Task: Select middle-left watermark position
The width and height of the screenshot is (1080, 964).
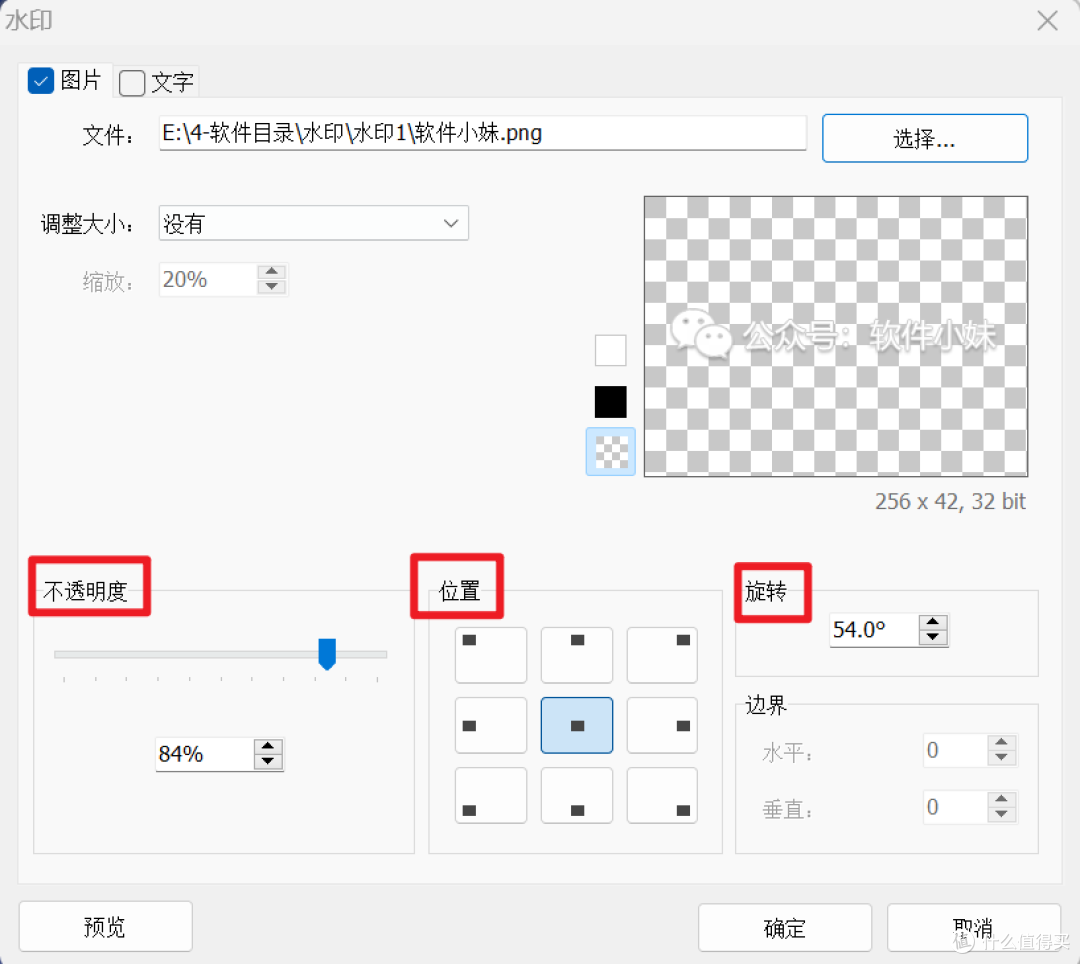Action: pos(490,725)
